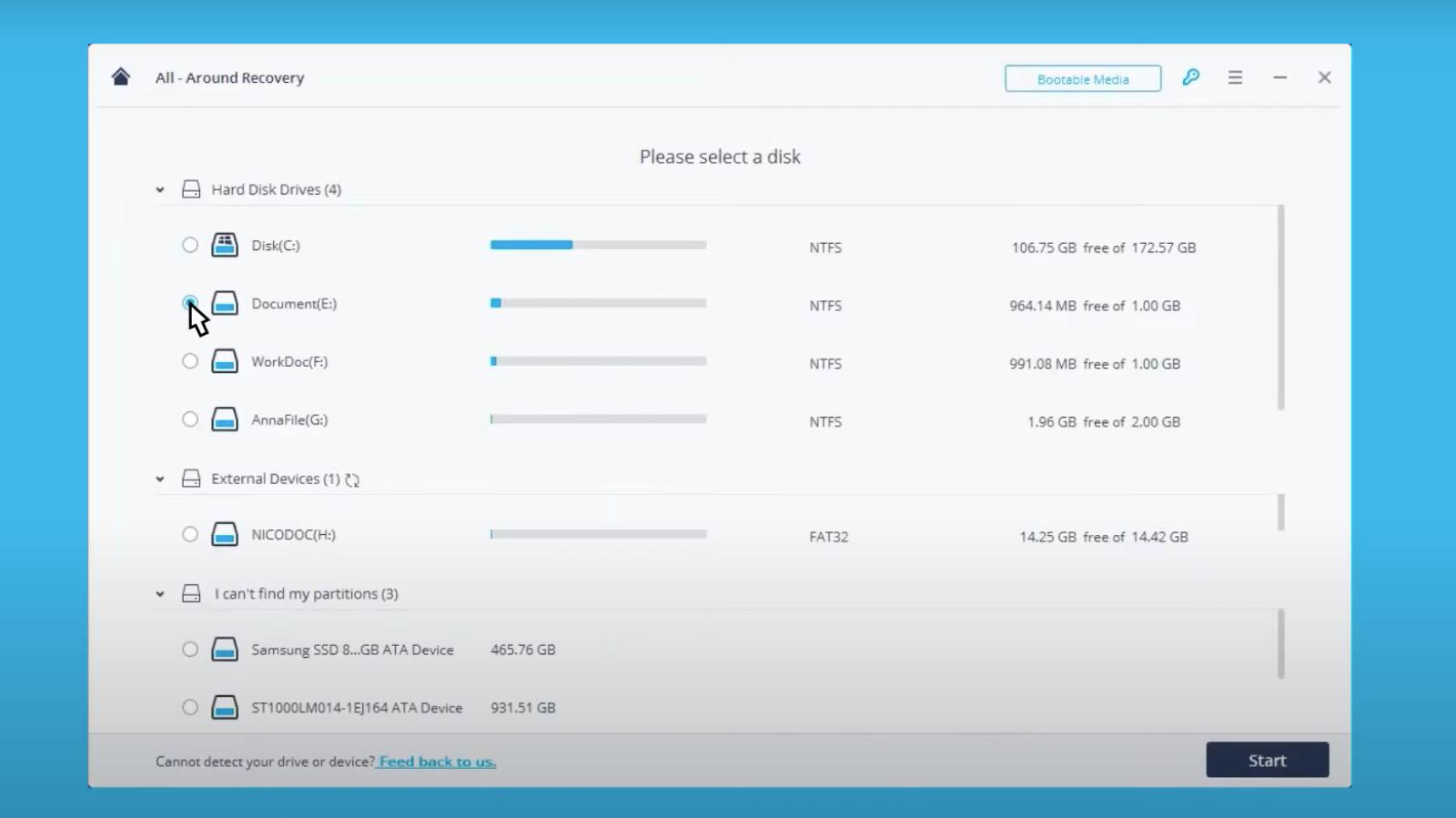Choose the ST1000LM014 ATA Device radio button
The image size is (1456, 818).
(x=189, y=707)
